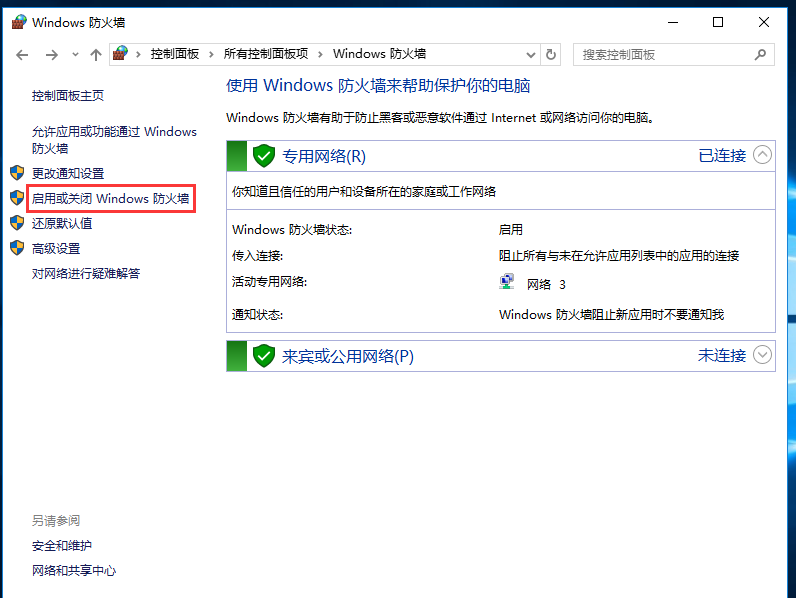The width and height of the screenshot is (796, 598).
Task: Click shield icon beside 启用或关闭 Windows 防火墙
Action: pos(17,197)
